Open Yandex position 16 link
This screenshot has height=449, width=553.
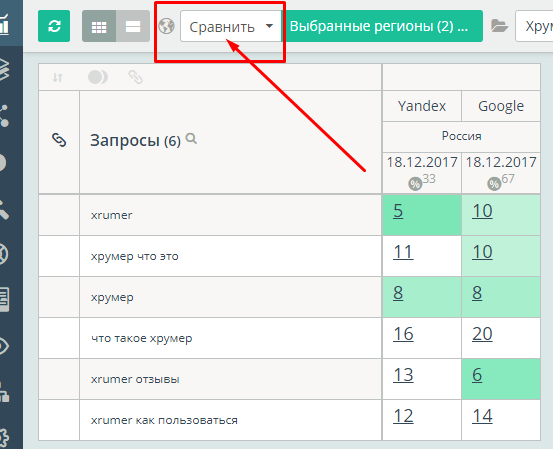tap(403, 334)
